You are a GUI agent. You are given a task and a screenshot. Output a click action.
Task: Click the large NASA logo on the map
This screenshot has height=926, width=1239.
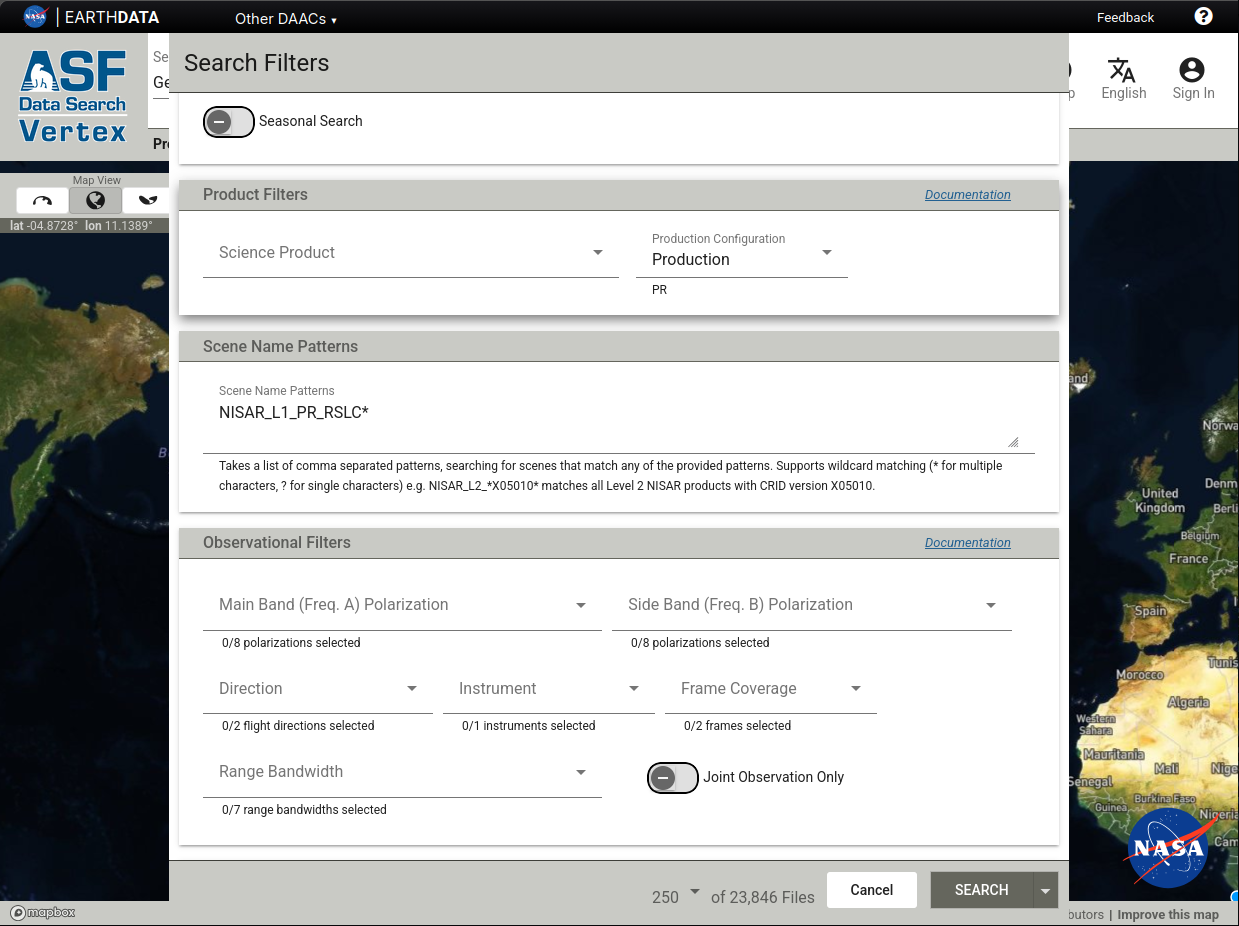1170,848
